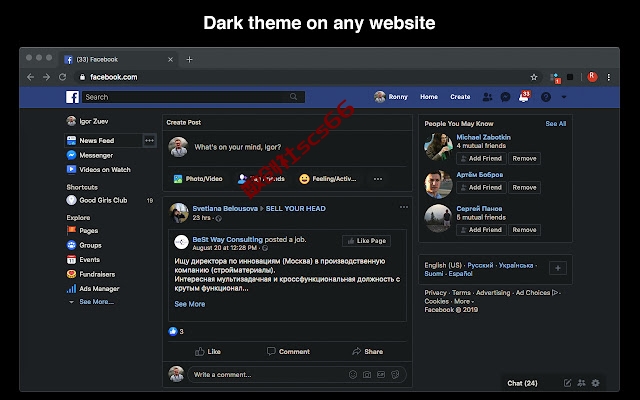Open Svetlana Belousova profile link
This screenshot has height=400, width=640.
[225, 209]
